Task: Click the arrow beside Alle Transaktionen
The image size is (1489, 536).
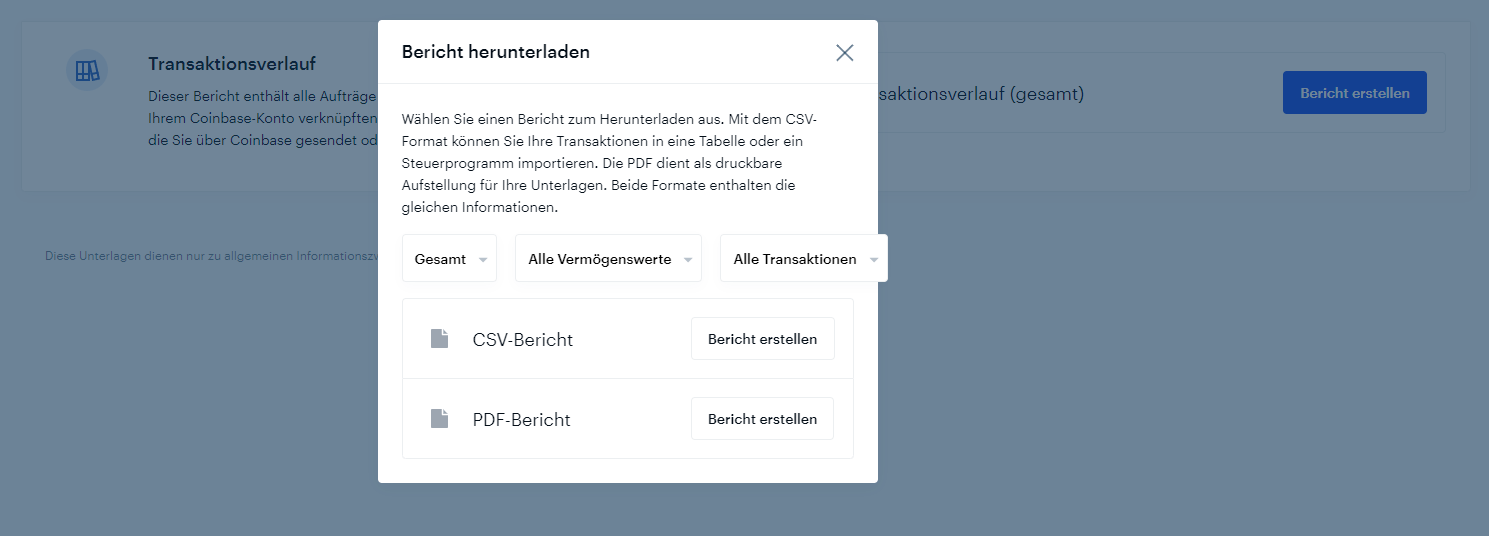Action: (x=874, y=260)
